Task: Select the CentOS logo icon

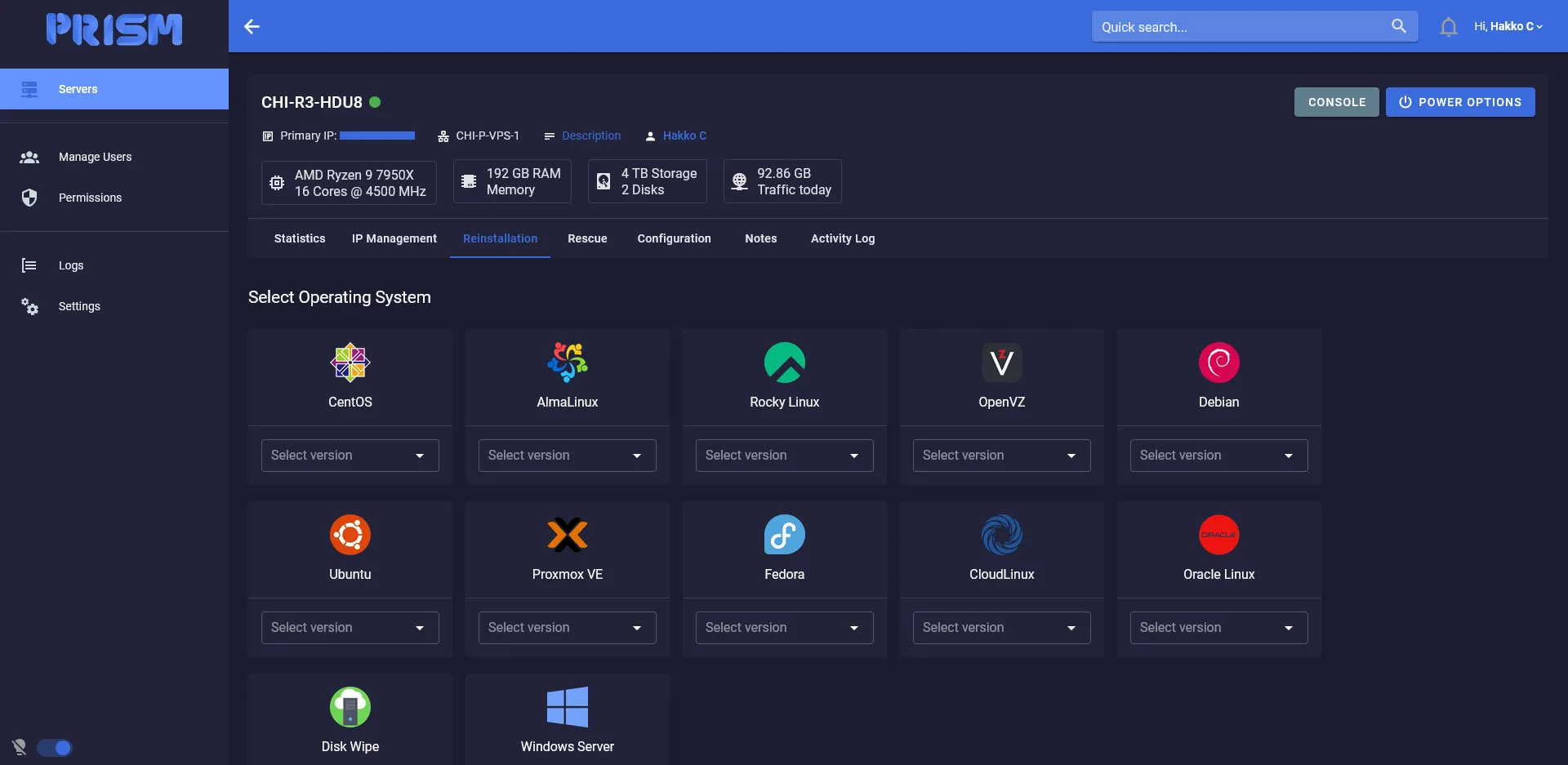Action: pyautogui.click(x=350, y=362)
